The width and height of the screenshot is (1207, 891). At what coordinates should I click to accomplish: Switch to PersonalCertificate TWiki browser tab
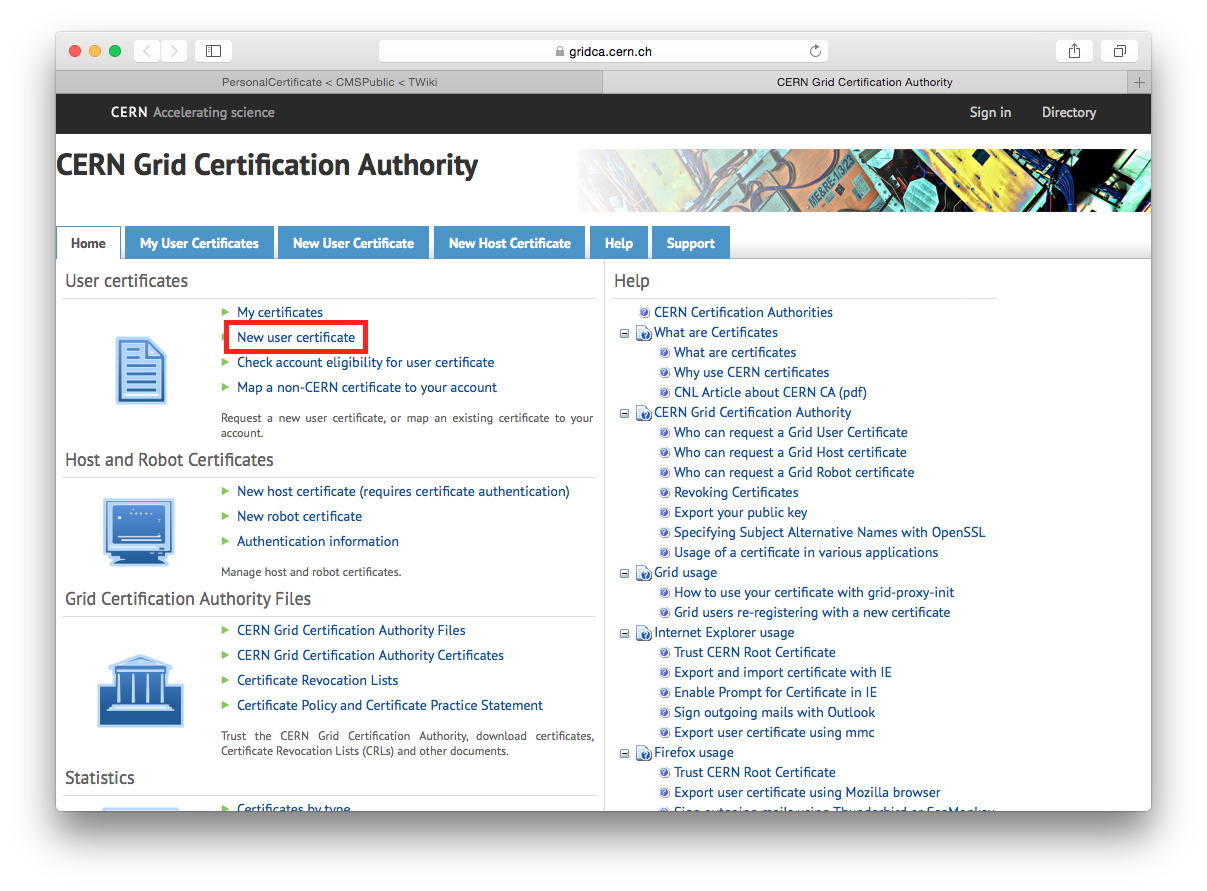pos(328,82)
